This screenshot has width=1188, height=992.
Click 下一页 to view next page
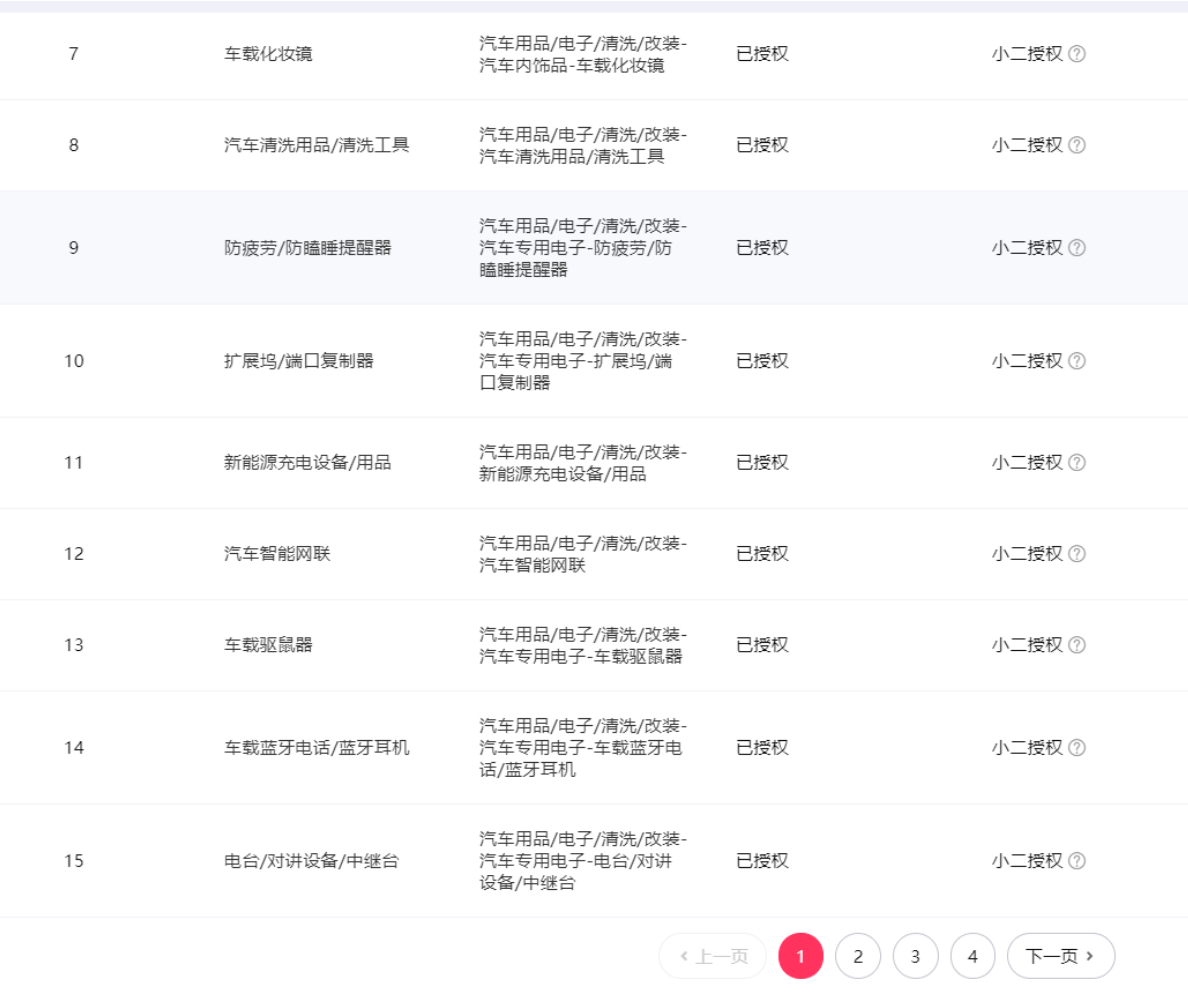coord(1060,956)
